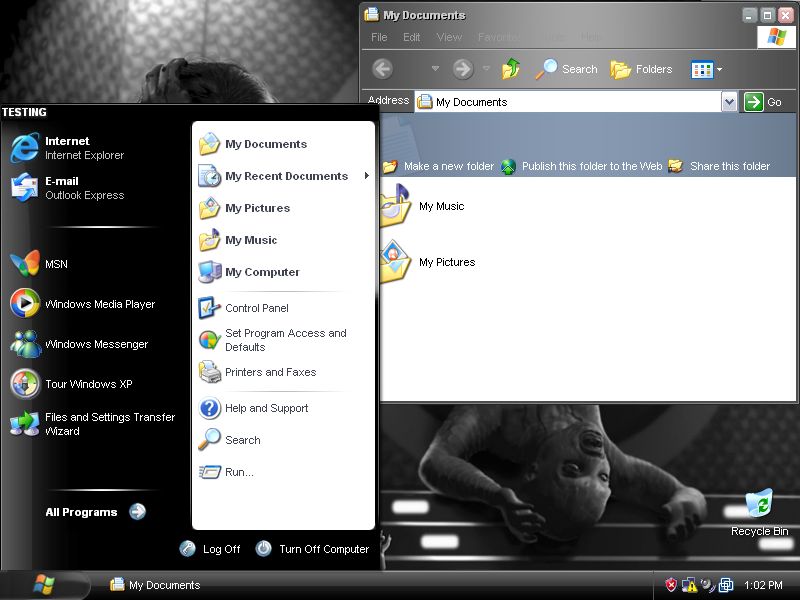
Task: Click the My Documents title bar
Action: [551, 15]
